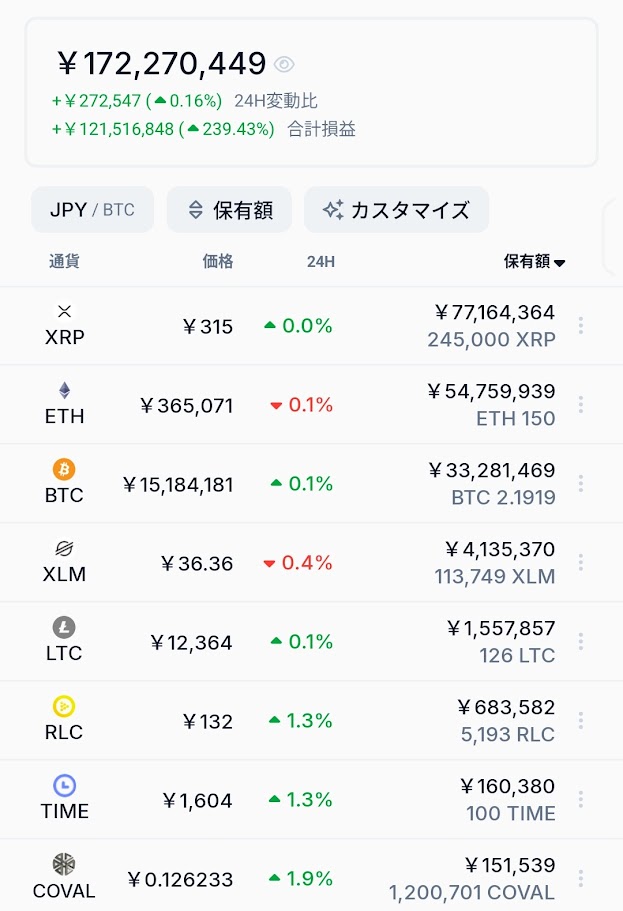
Task: Select the BTC coin icon
Action: click(x=64, y=469)
